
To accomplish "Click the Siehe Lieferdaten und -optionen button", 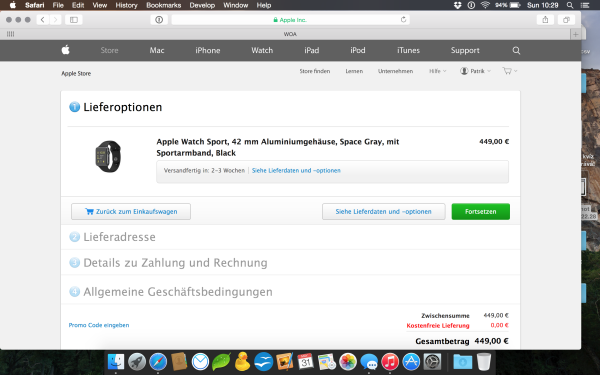I will pyautogui.click(x=383, y=212).
